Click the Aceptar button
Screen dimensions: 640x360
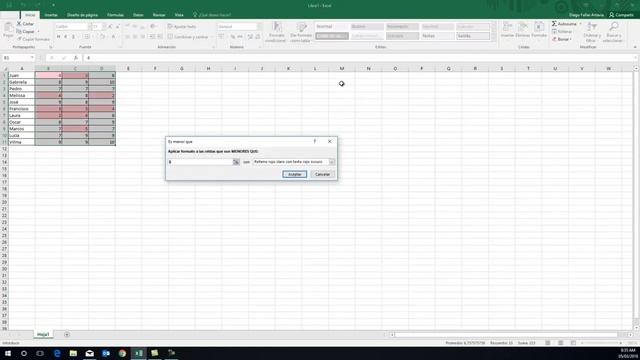pyautogui.click(x=294, y=174)
